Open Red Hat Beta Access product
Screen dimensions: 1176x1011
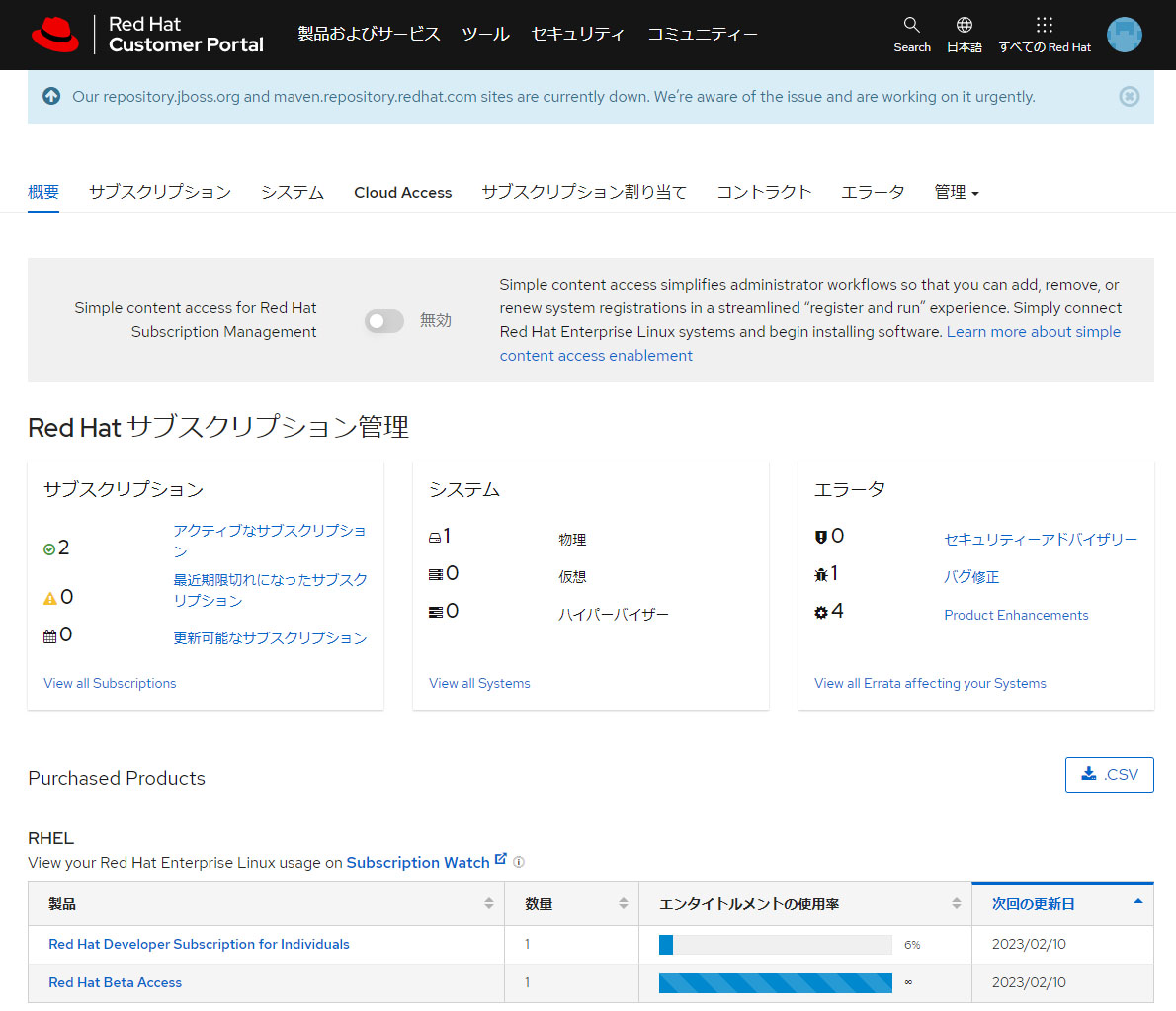115,982
